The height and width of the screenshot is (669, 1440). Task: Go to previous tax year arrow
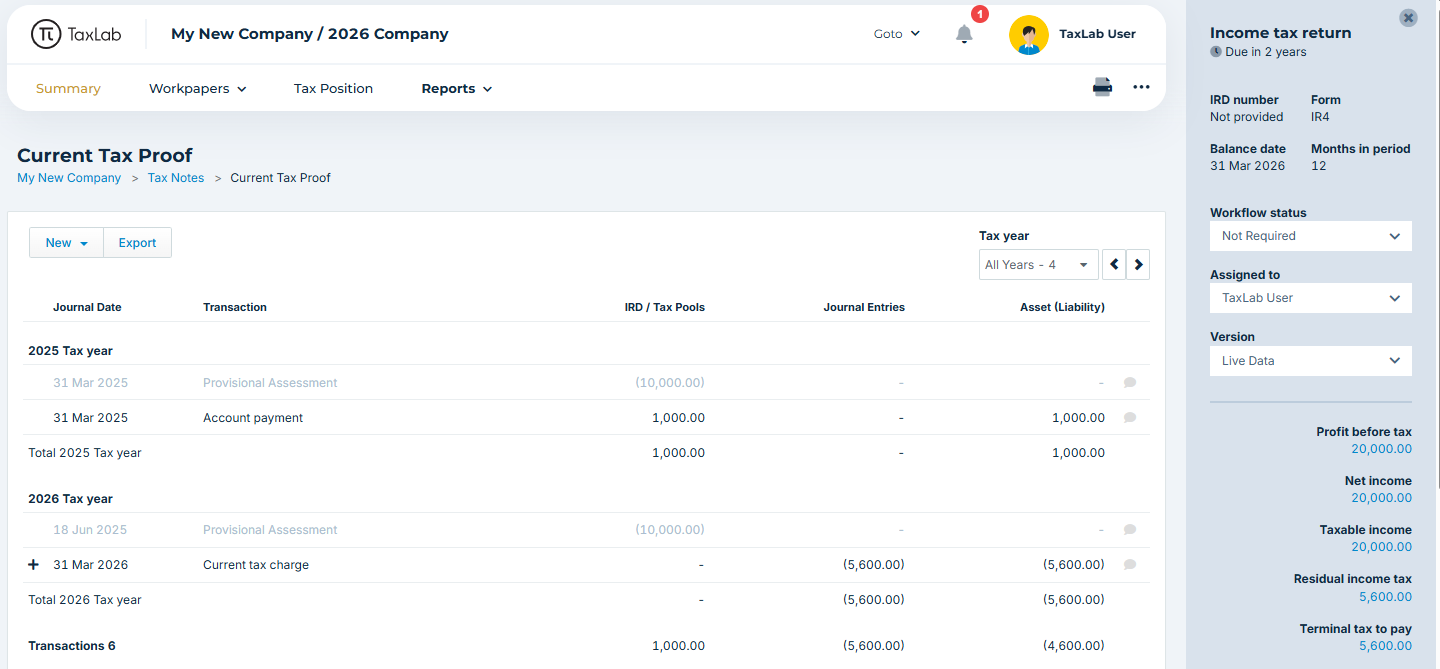(x=1114, y=265)
